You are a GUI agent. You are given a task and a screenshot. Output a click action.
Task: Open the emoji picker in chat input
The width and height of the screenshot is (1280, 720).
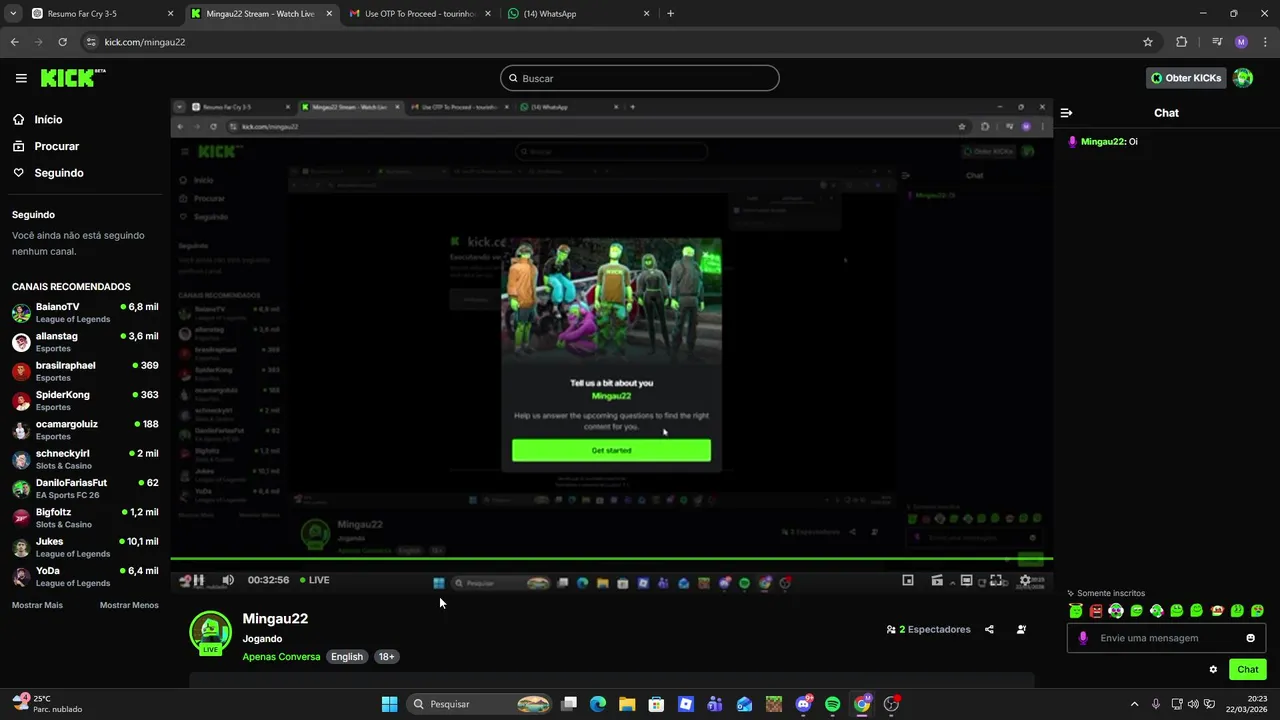coord(1250,638)
